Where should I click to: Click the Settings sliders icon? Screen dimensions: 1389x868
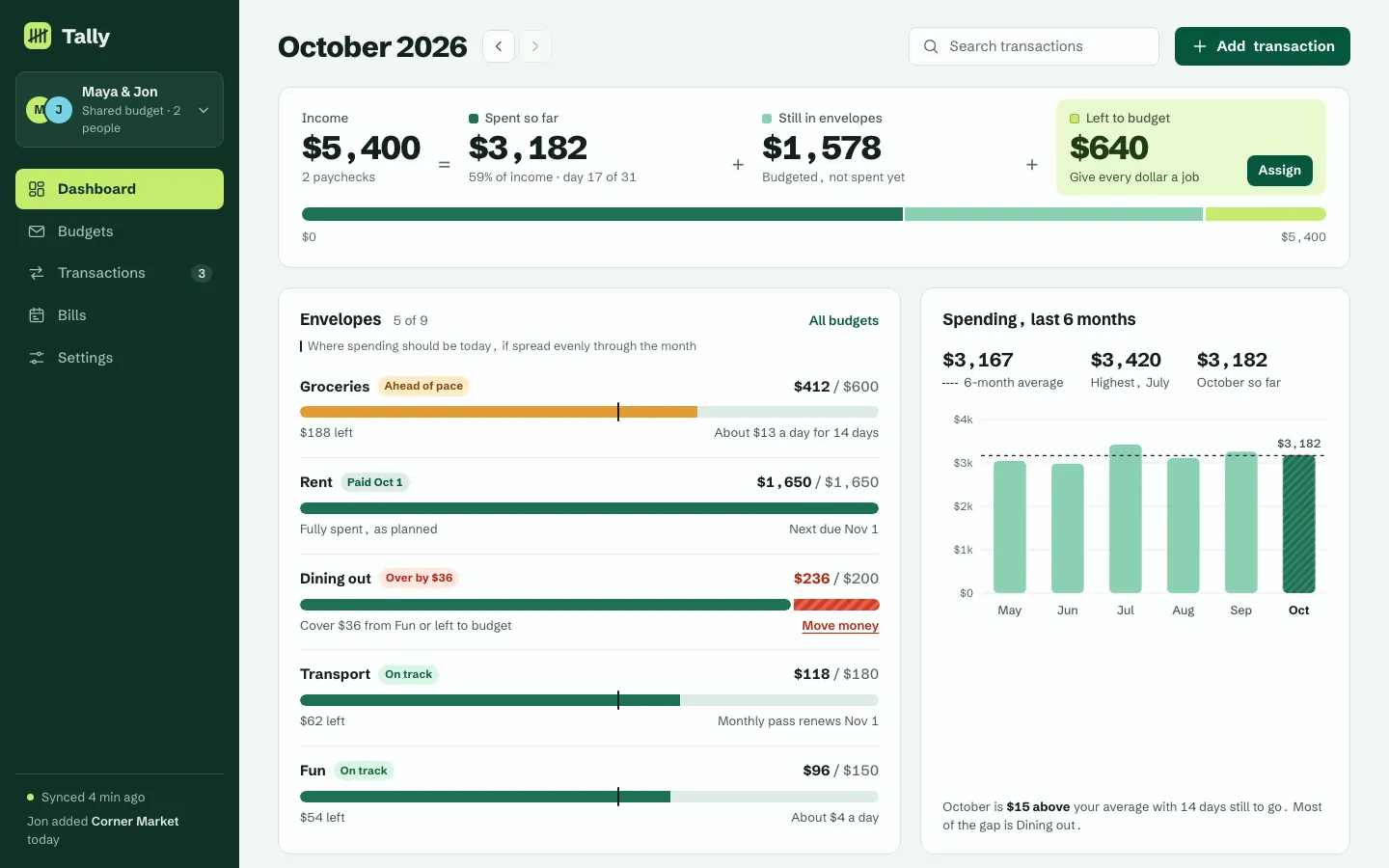pos(37,358)
